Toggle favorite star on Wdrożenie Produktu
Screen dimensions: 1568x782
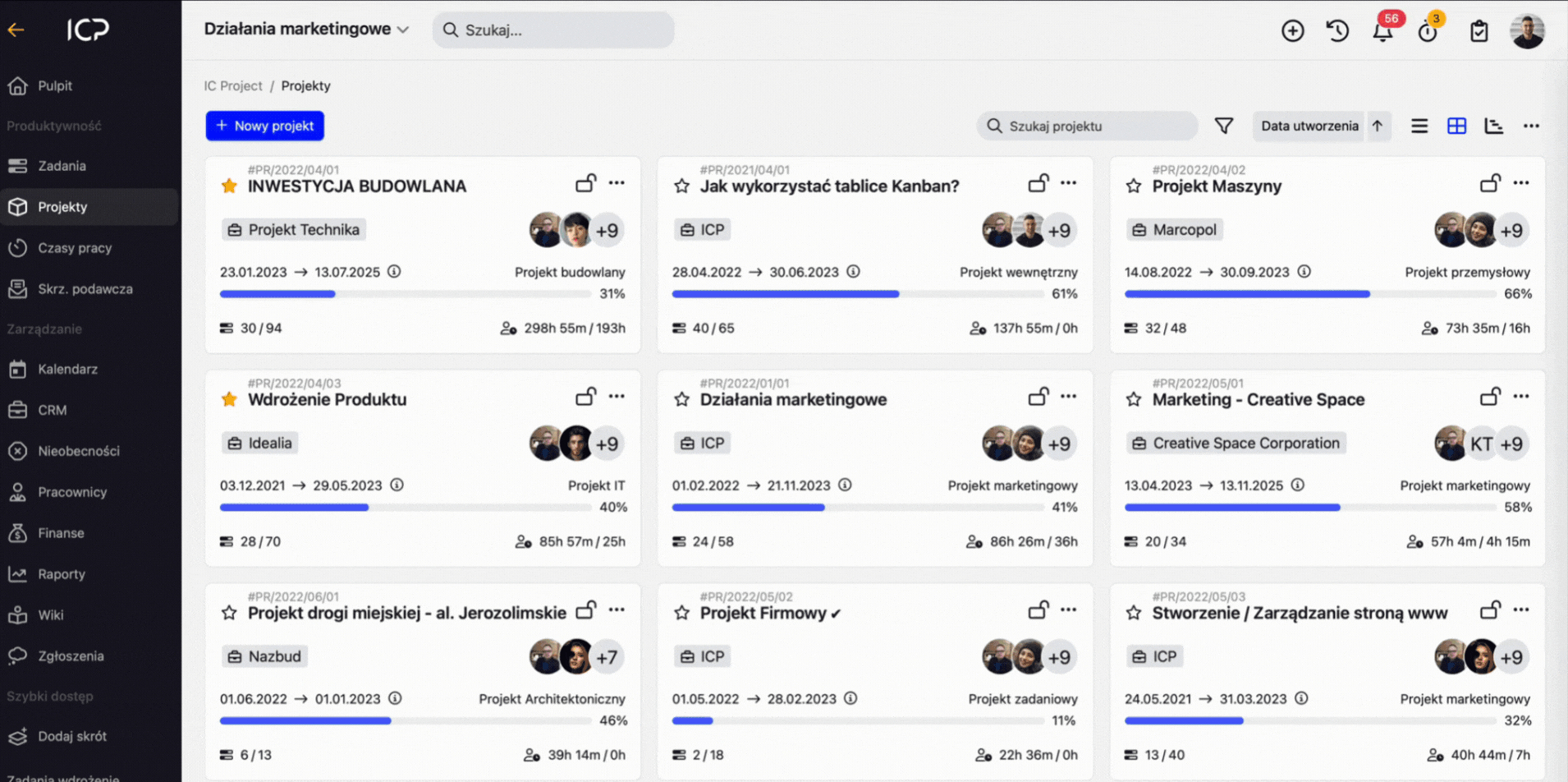click(x=229, y=399)
